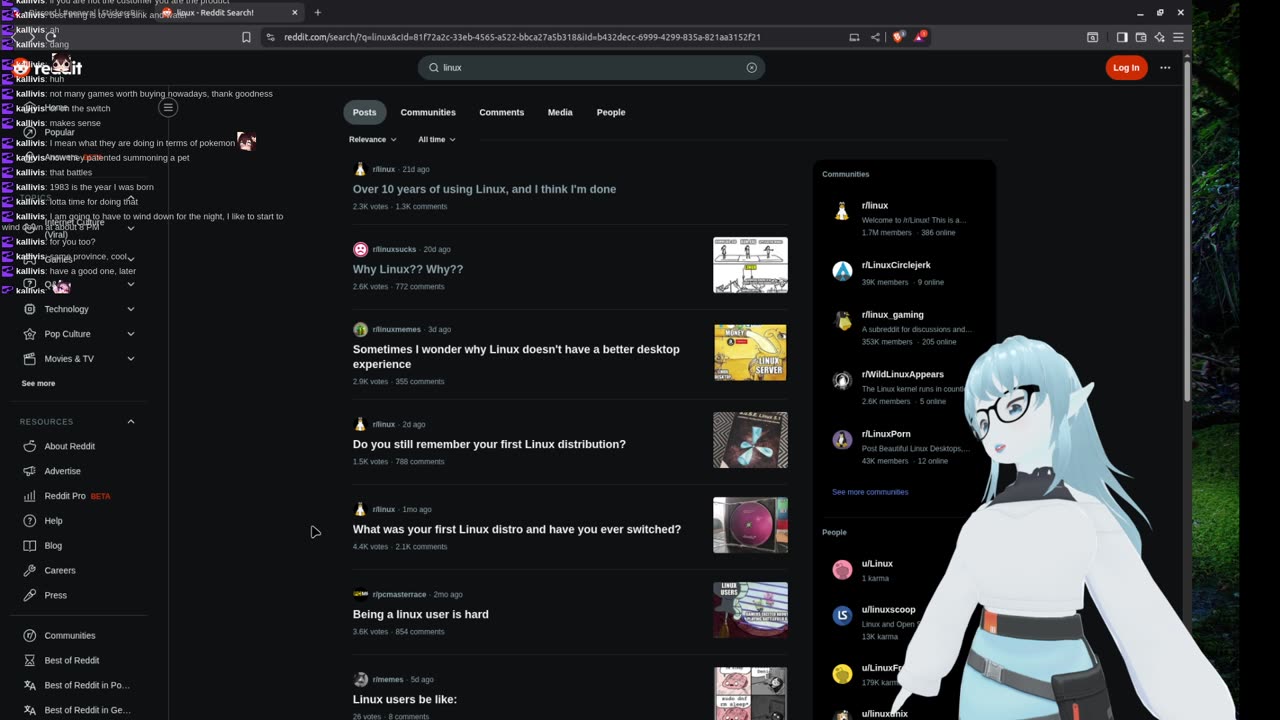Image resolution: width=1280 pixels, height=720 pixels.
Task: Click the Log In button
Action: tap(1126, 68)
